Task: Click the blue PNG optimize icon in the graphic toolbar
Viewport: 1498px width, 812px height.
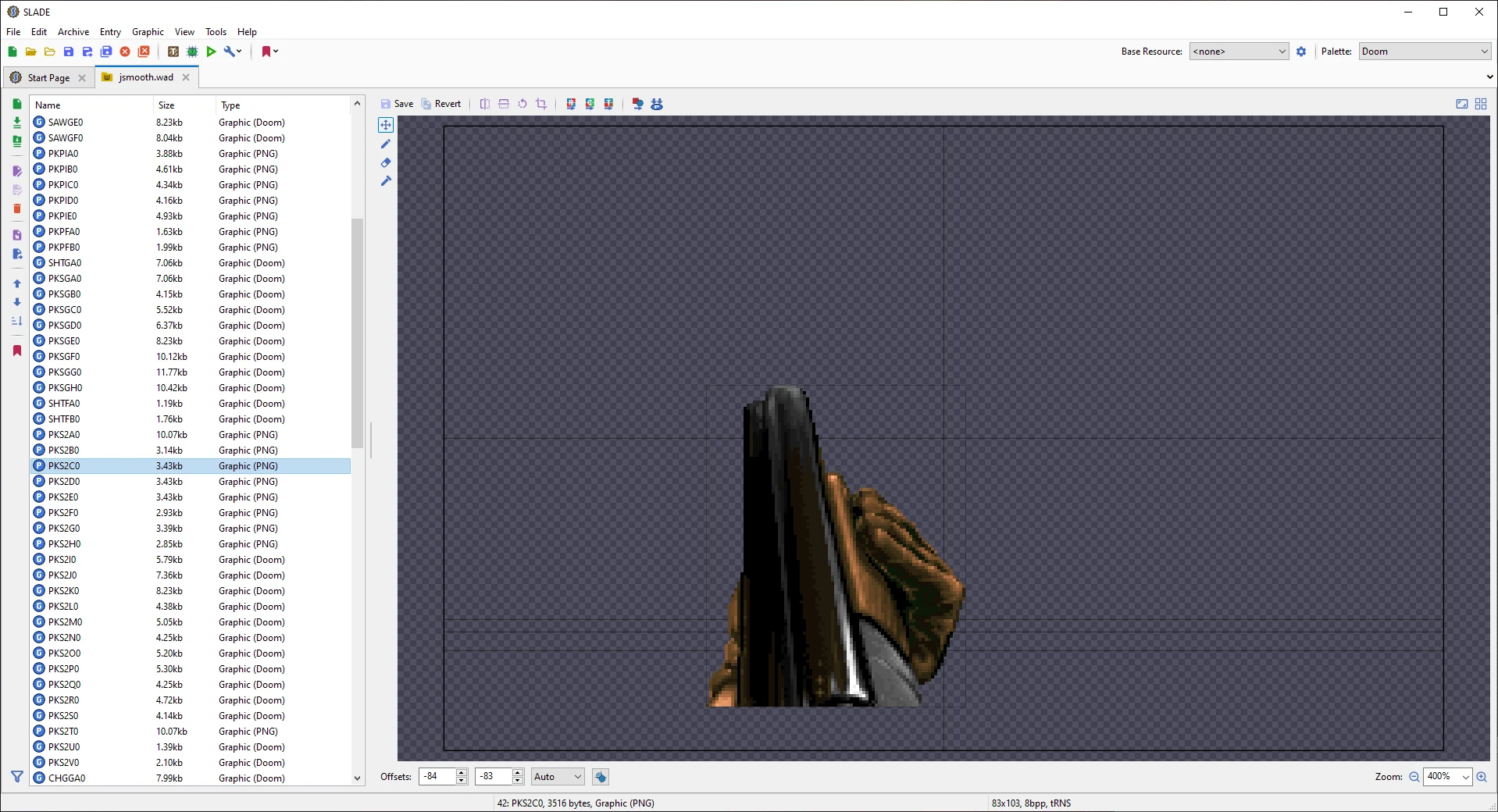Action: click(x=657, y=104)
